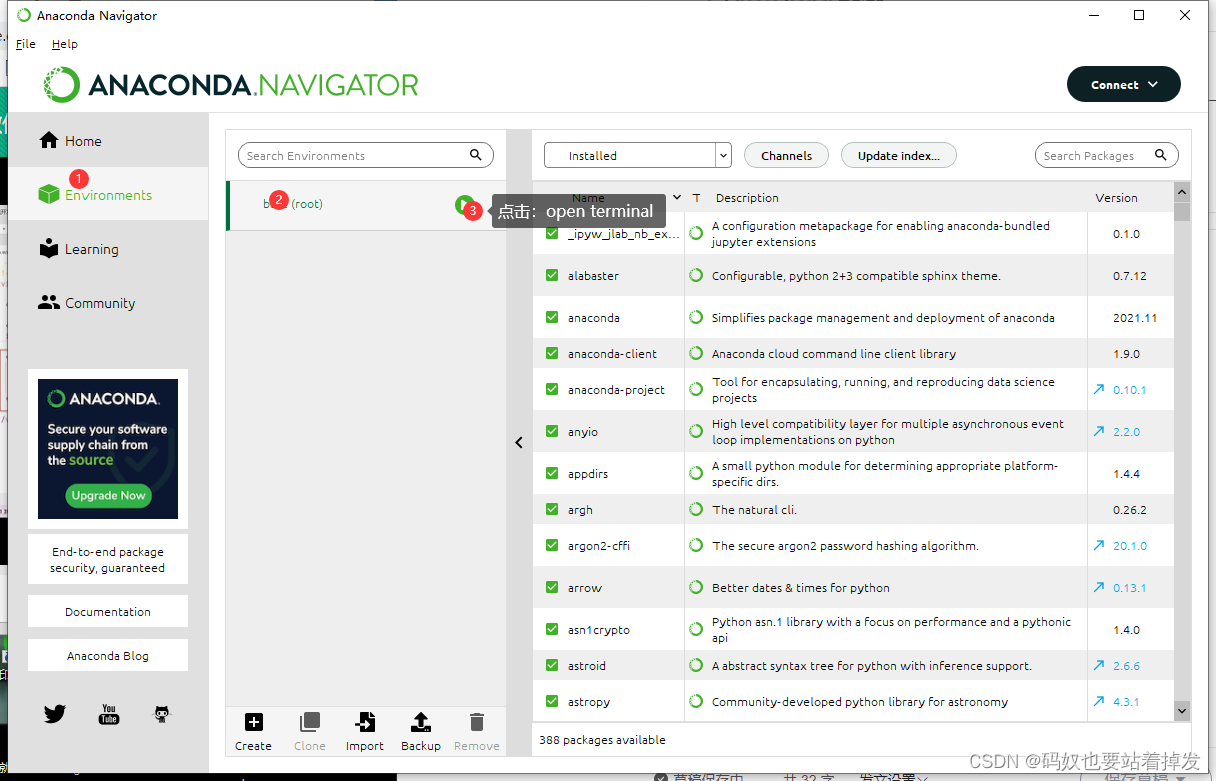Click the update arrow for anyio 2.2.0
1216x781 pixels.
click(1099, 431)
